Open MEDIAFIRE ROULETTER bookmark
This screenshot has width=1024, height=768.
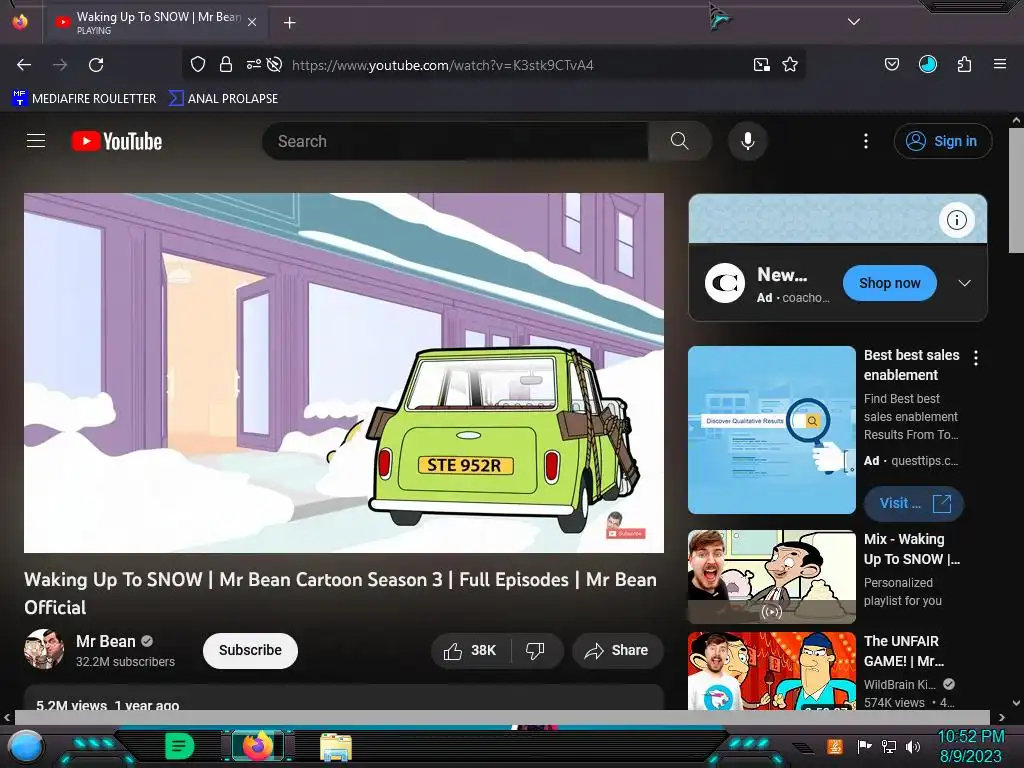click(84, 99)
